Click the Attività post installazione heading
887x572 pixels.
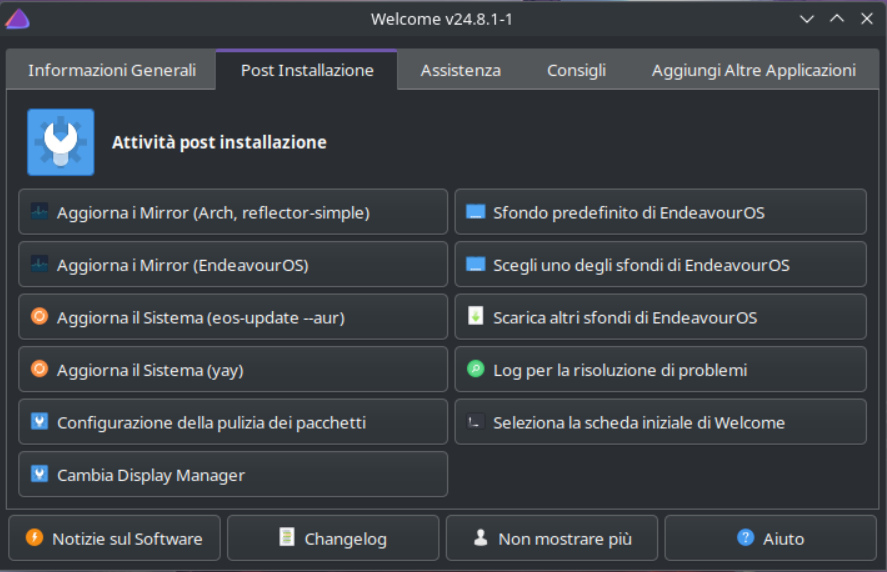tap(219, 143)
